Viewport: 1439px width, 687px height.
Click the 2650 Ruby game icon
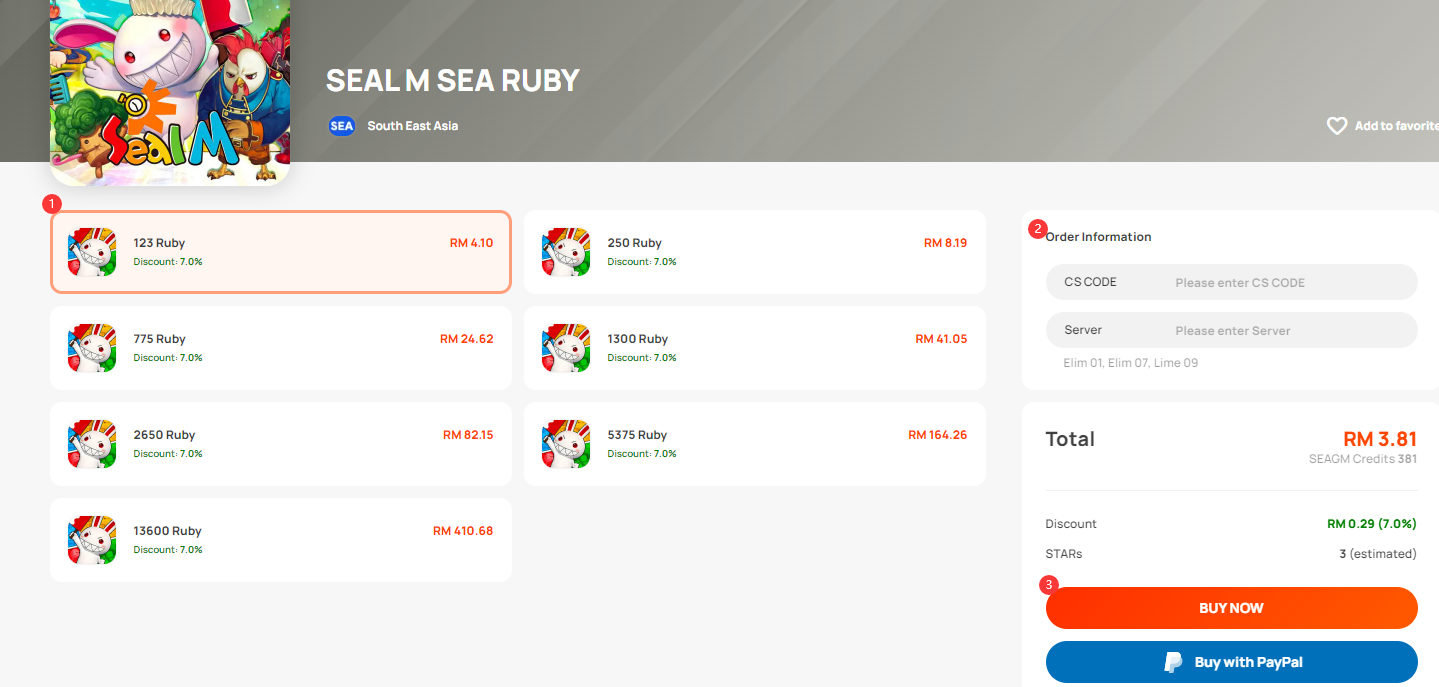[92, 444]
